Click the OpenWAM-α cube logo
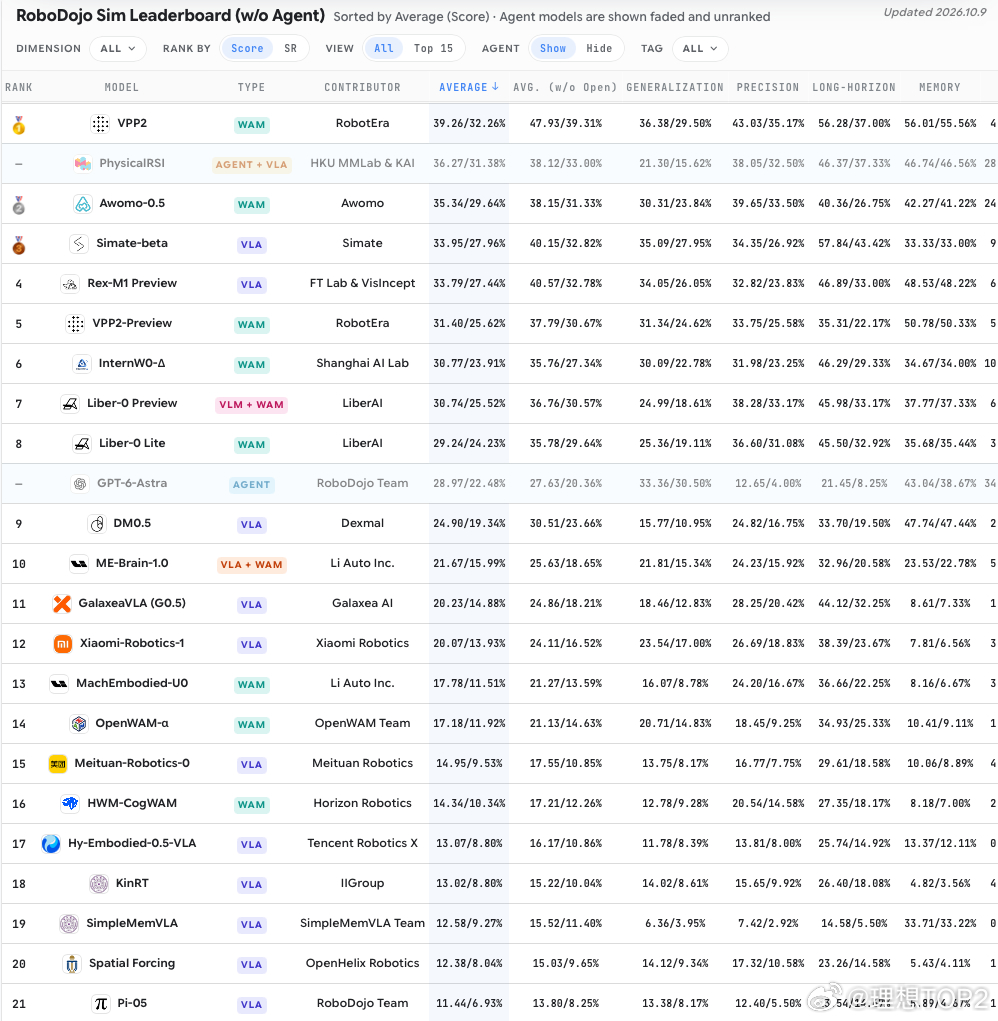 pyautogui.click(x=79, y=723)
